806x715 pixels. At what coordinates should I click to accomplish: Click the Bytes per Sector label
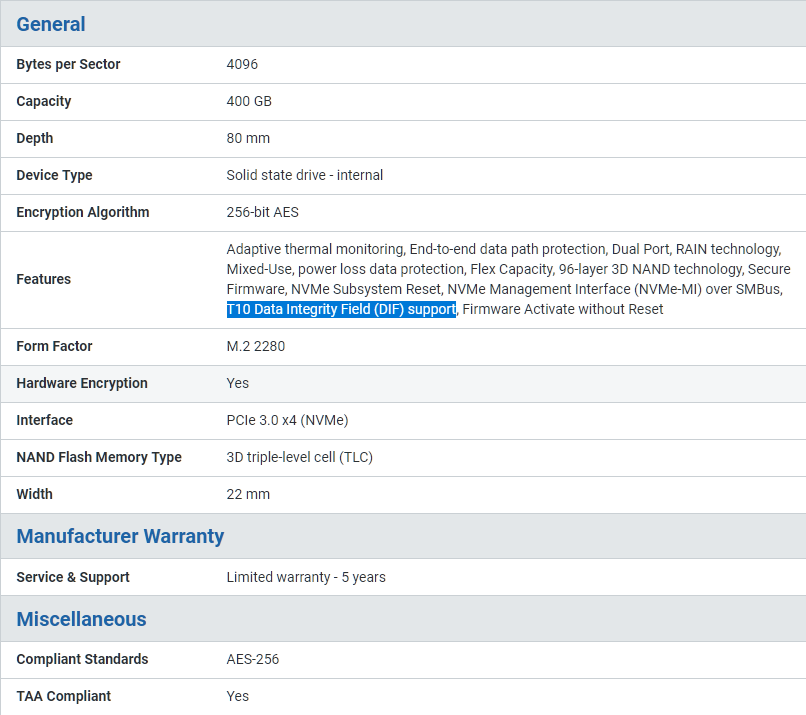coord(68,64)
